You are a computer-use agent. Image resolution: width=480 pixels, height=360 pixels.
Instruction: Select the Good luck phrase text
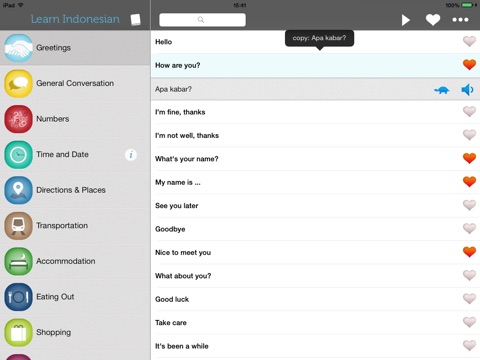click(172, 299)
